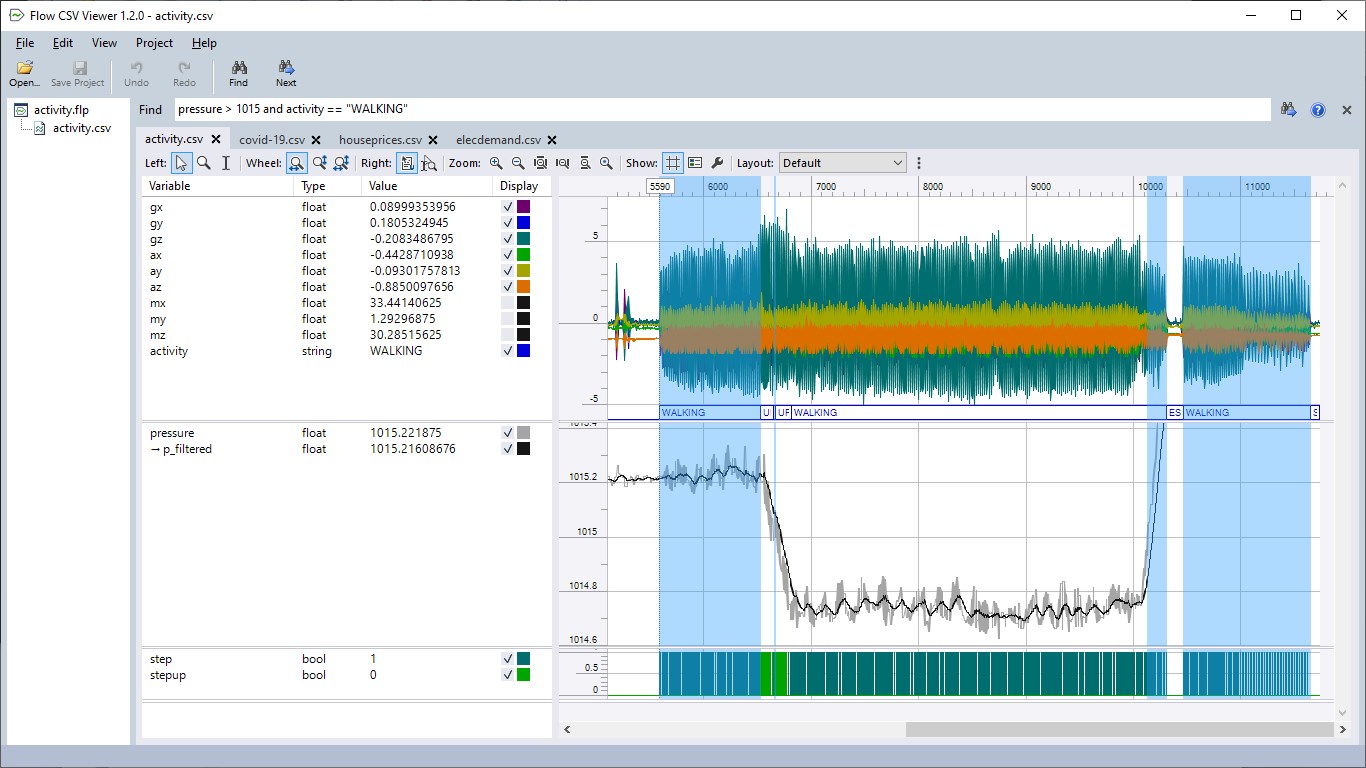Check the mz display checkbox
The width and height of the screenshot is (1366, 768).
508,335
